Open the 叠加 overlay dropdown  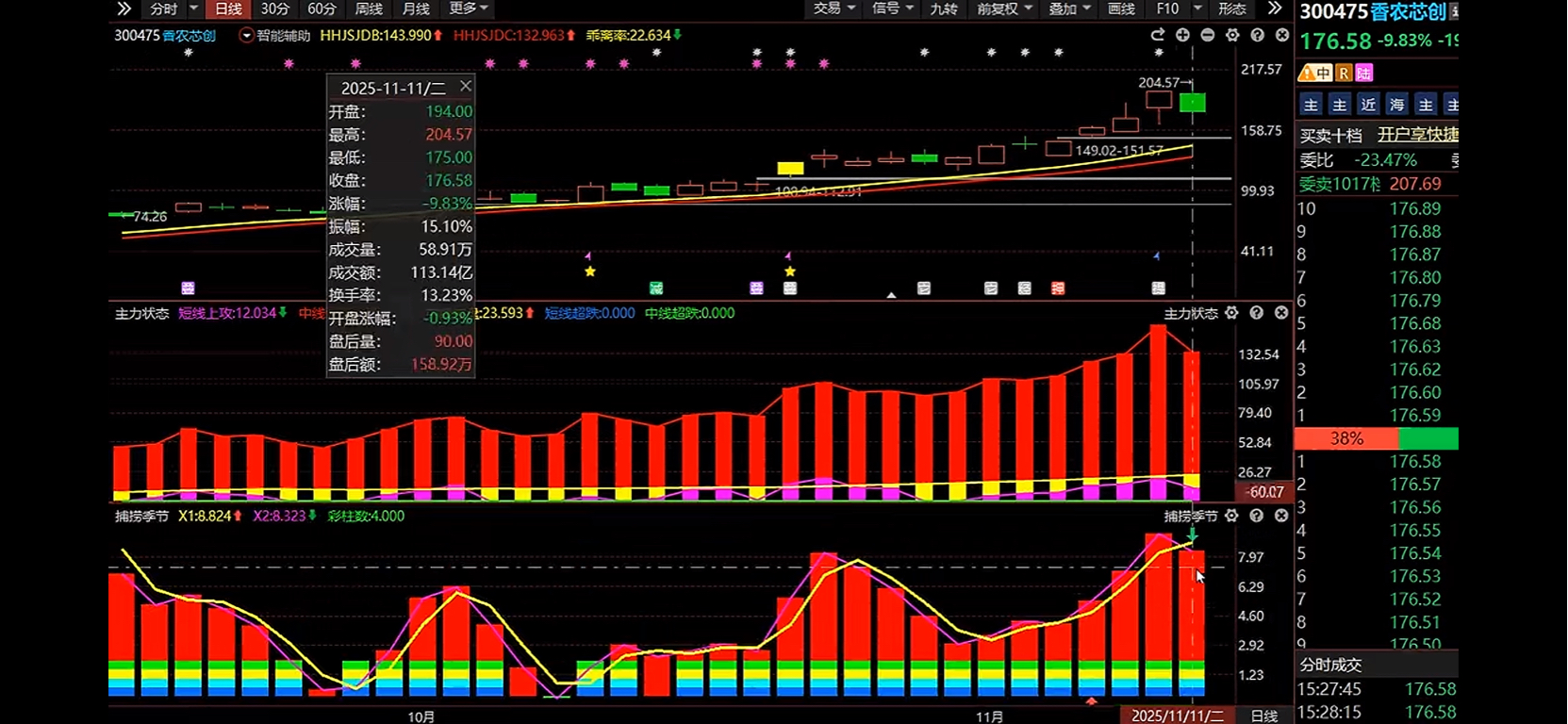(1070, 8)
